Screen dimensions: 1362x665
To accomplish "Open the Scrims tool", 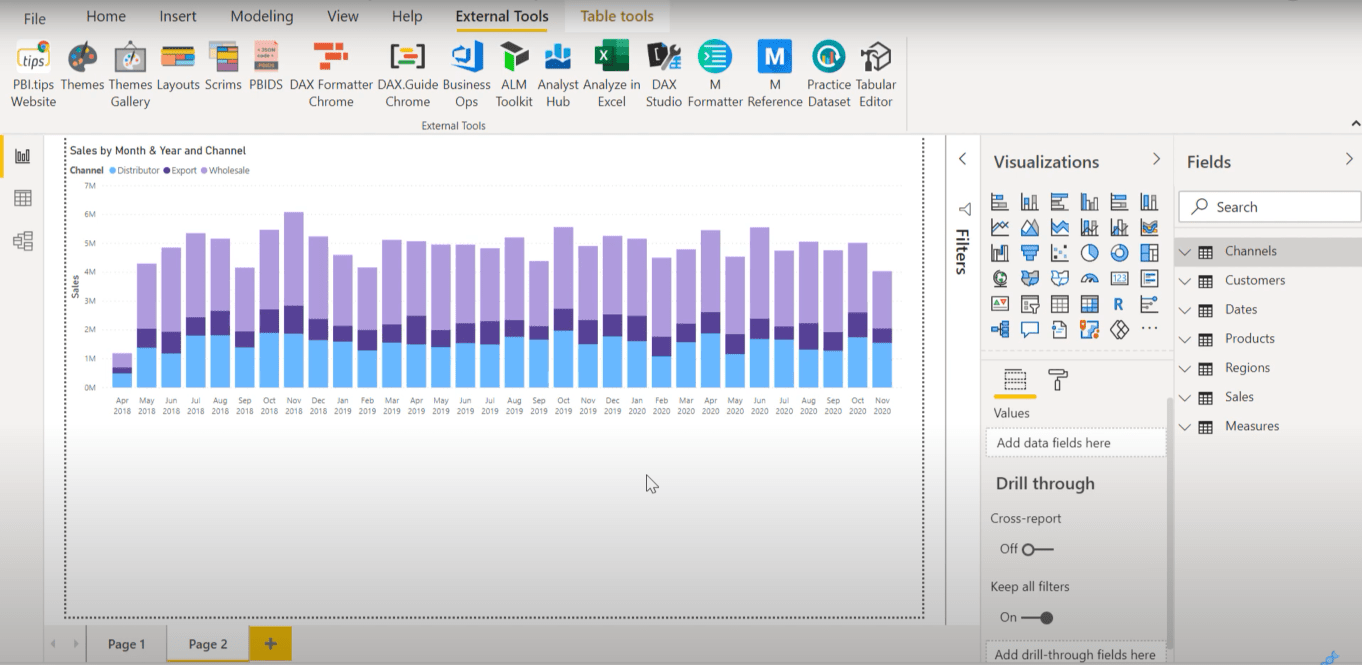I will (x=223, y=67).
